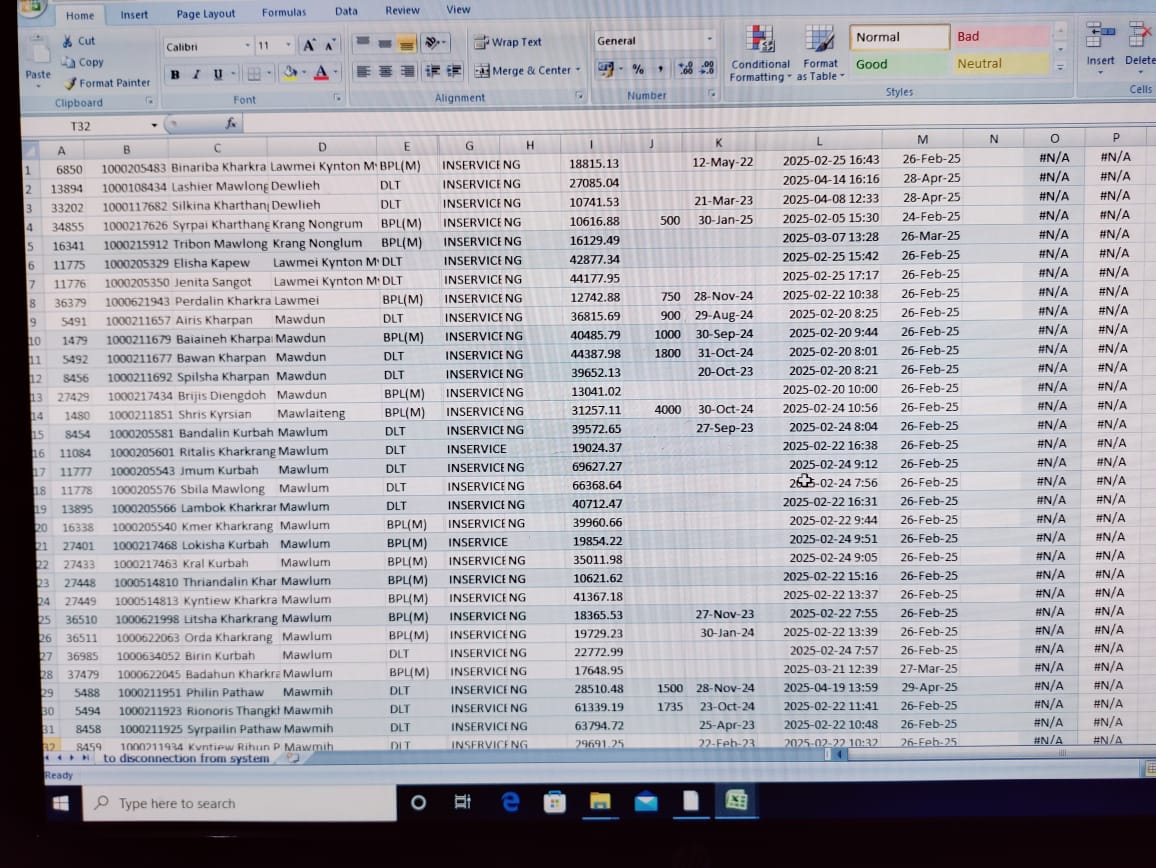
Task: Open the Calibri font name dropdown
Action: tap(247, 46)
